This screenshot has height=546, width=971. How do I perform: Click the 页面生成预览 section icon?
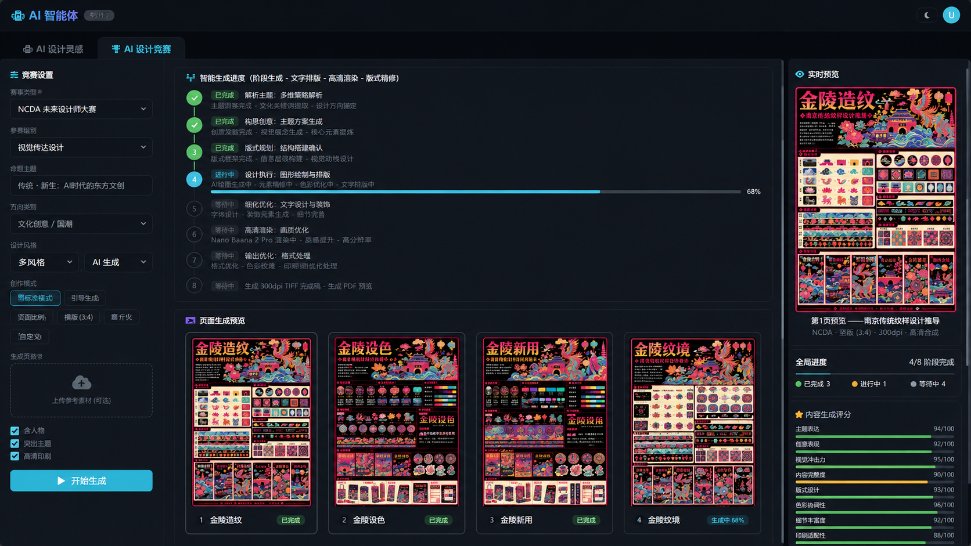click(x=190, y=321)
